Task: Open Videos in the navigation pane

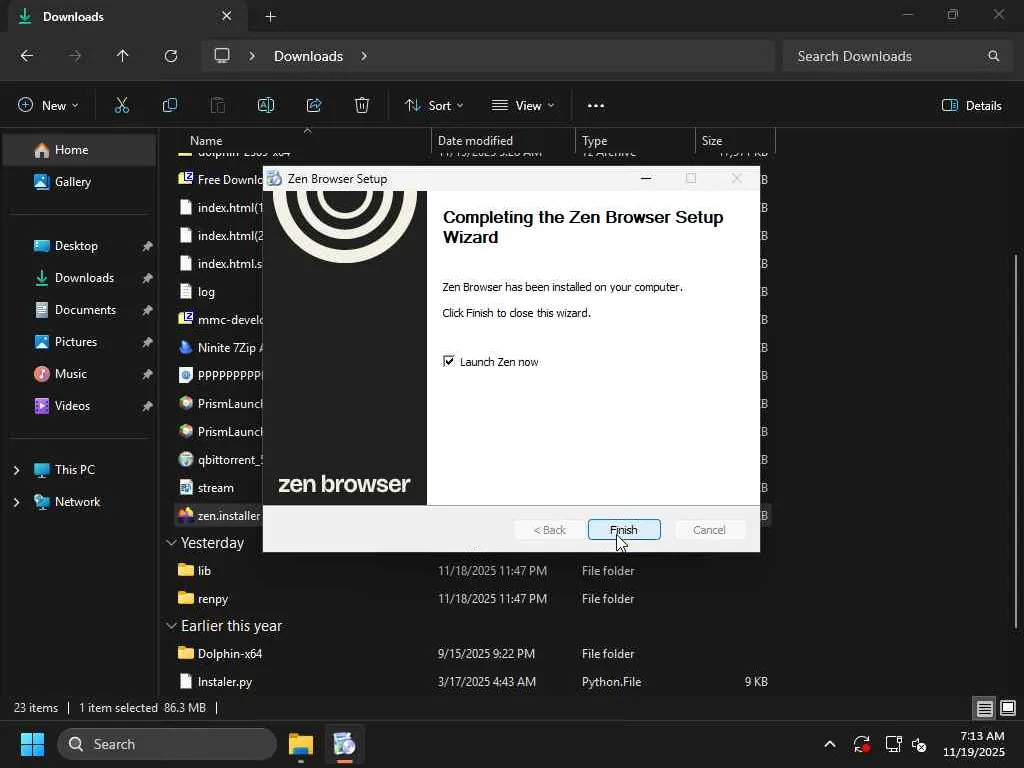Action: click(x=80, y=406)
